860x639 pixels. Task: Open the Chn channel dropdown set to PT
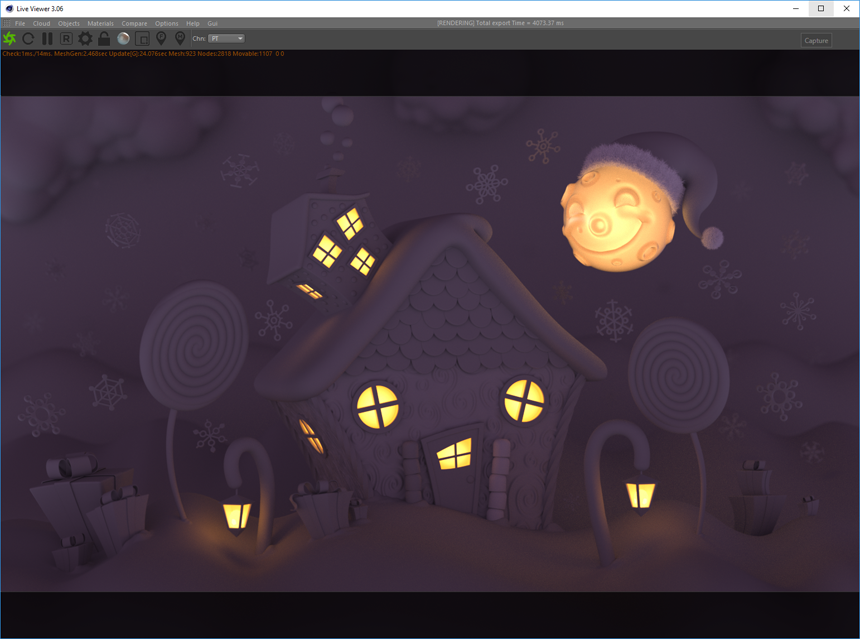(x=227, y=38)
